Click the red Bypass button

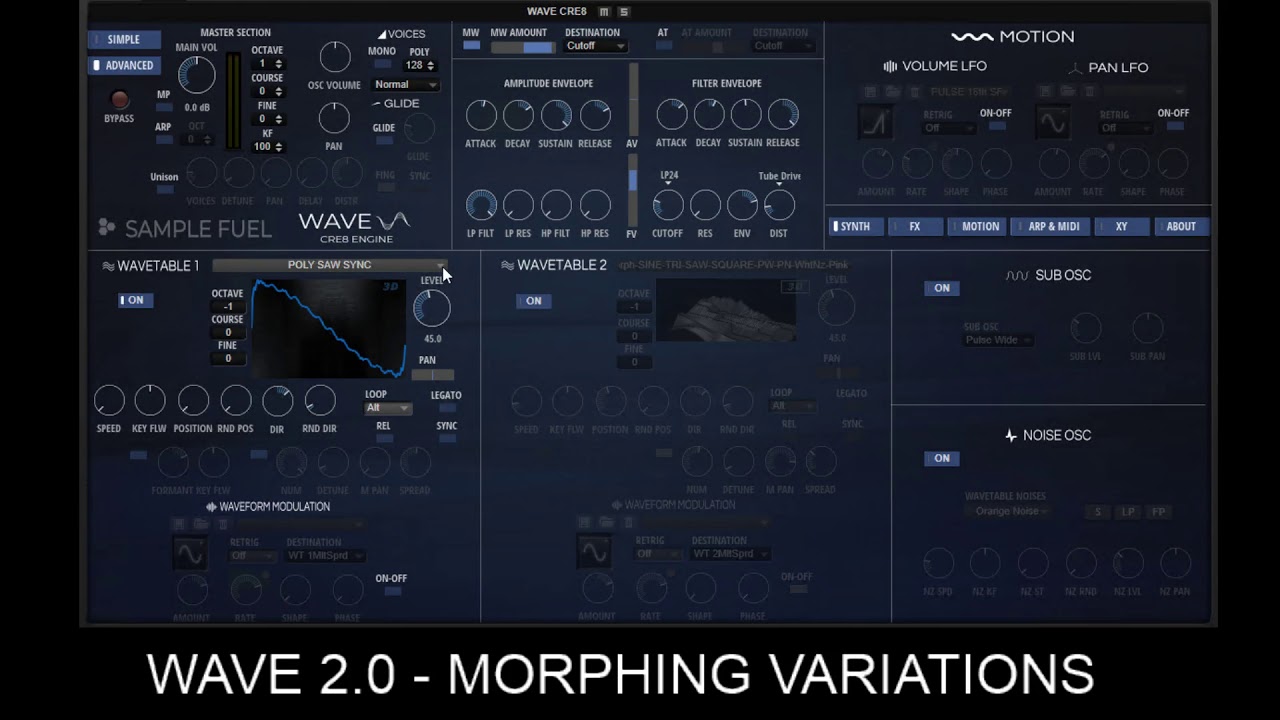tap(119, 99)
